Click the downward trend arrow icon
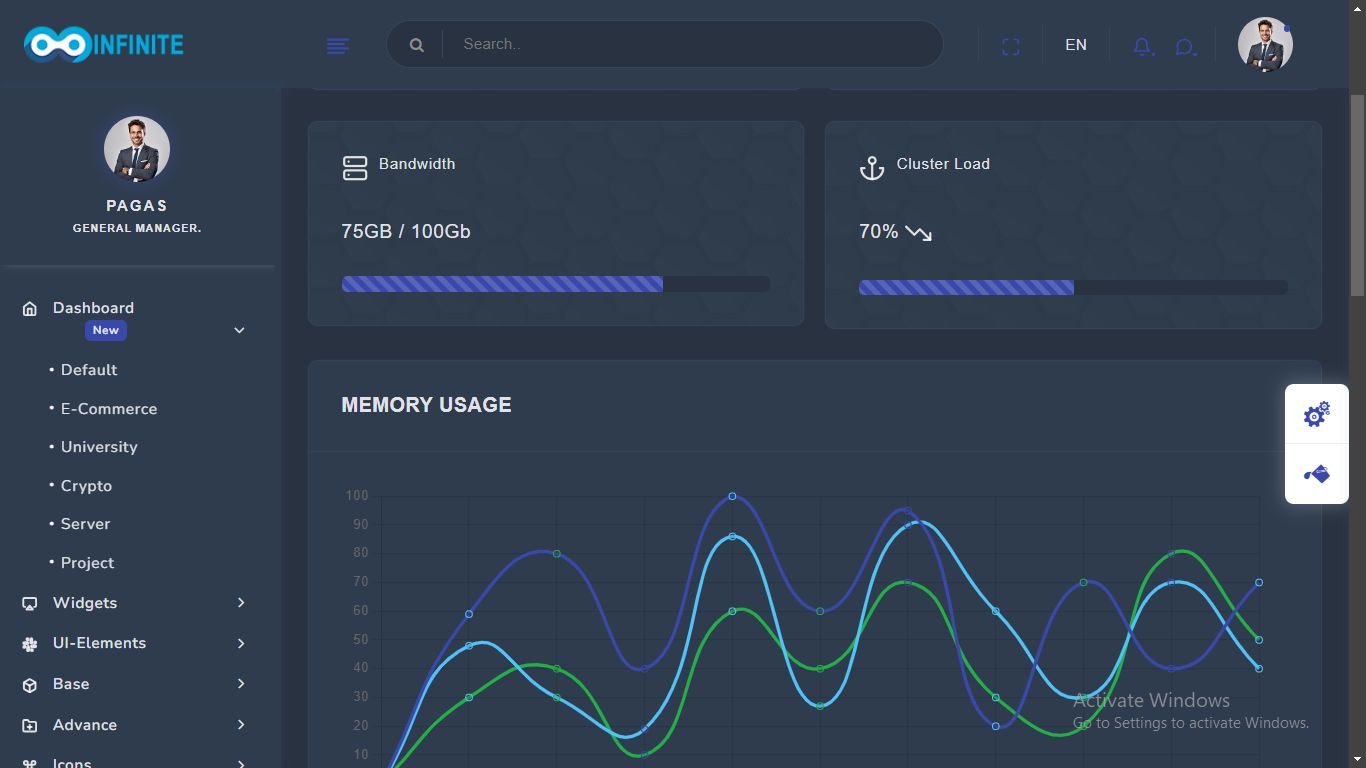 (919, 233)
